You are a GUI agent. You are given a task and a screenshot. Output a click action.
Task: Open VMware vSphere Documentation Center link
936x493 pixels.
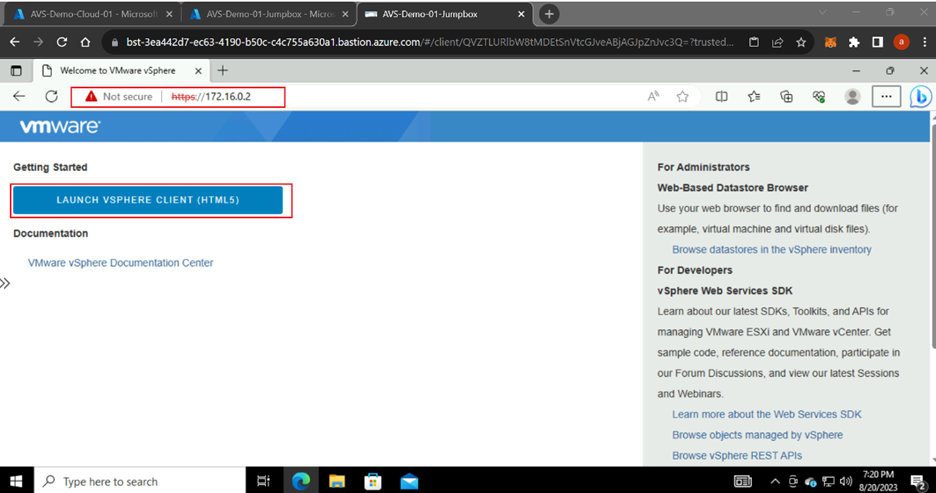tap(121, 263)
